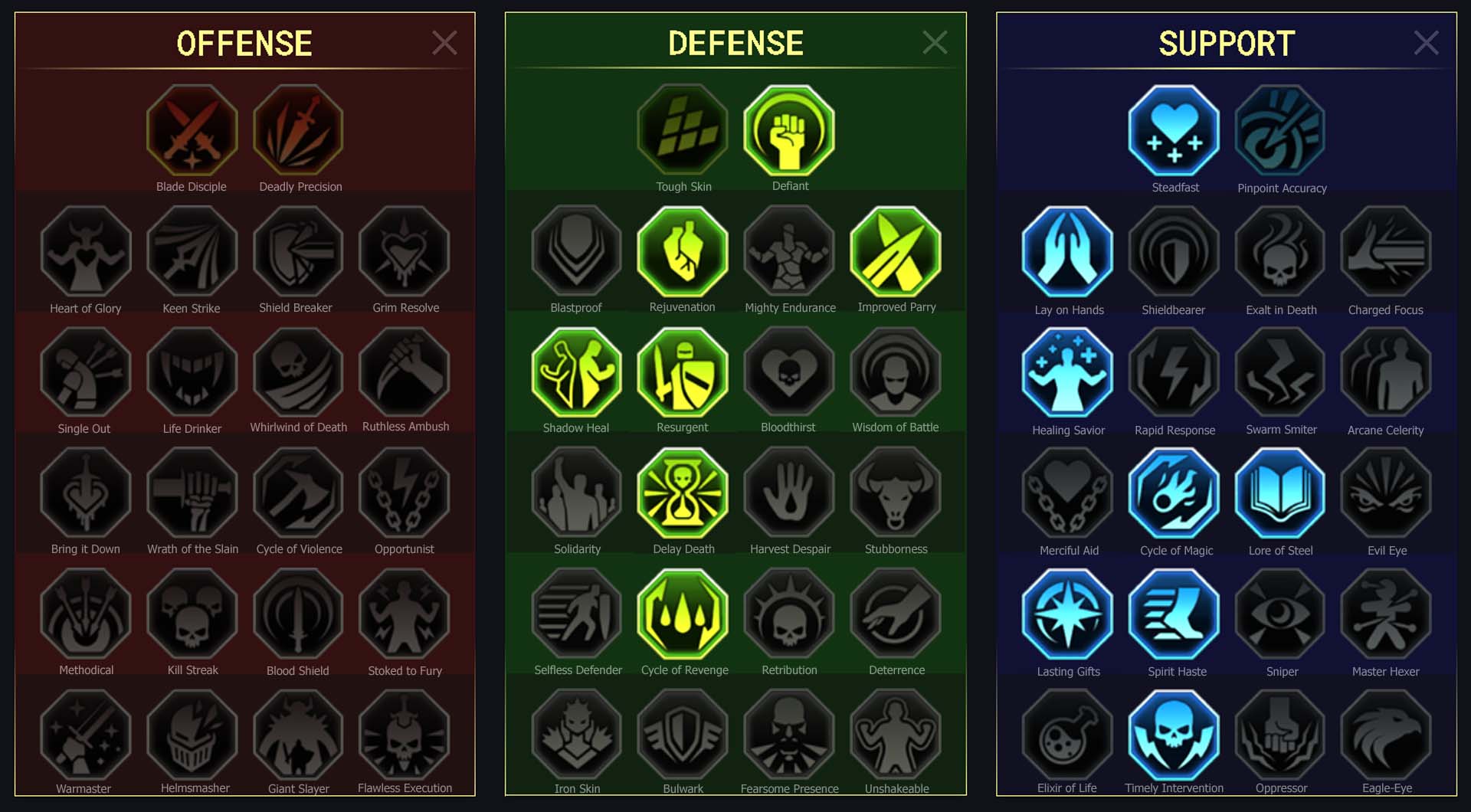Viewport: 1471px width, 812px height.
Task: Click the Evil Eye mastery icon
Action: pyautogui.click(x=1386, y=493)
